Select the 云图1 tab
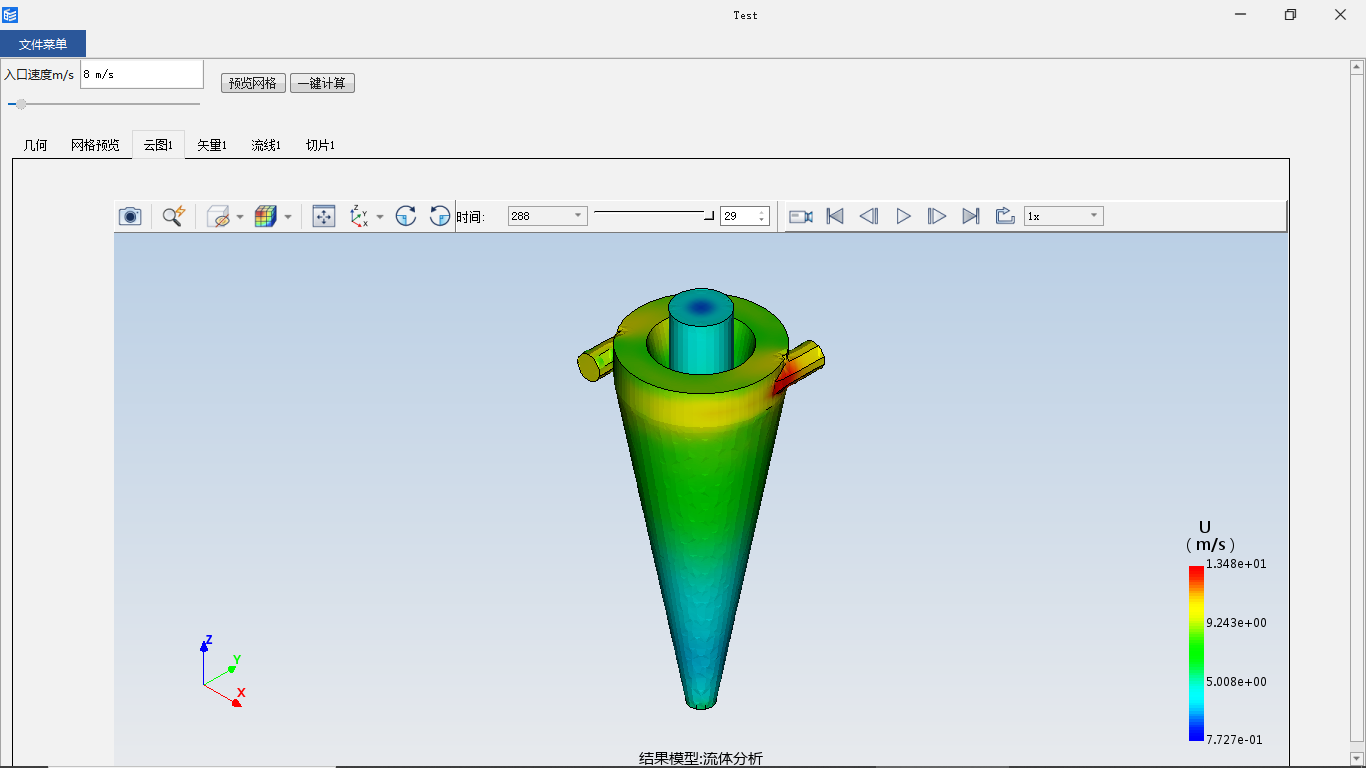The width and height of the screenshot is (1366, 768). (x=158, y=145)
